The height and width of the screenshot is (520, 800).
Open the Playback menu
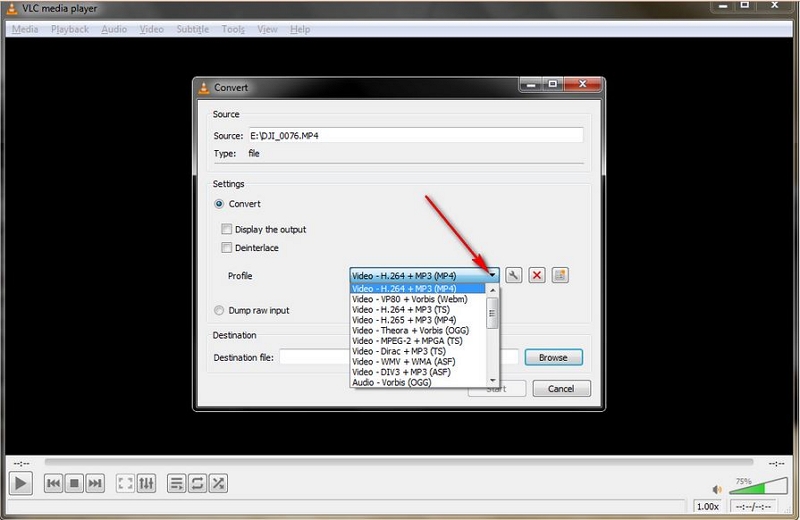pos(70,29)
